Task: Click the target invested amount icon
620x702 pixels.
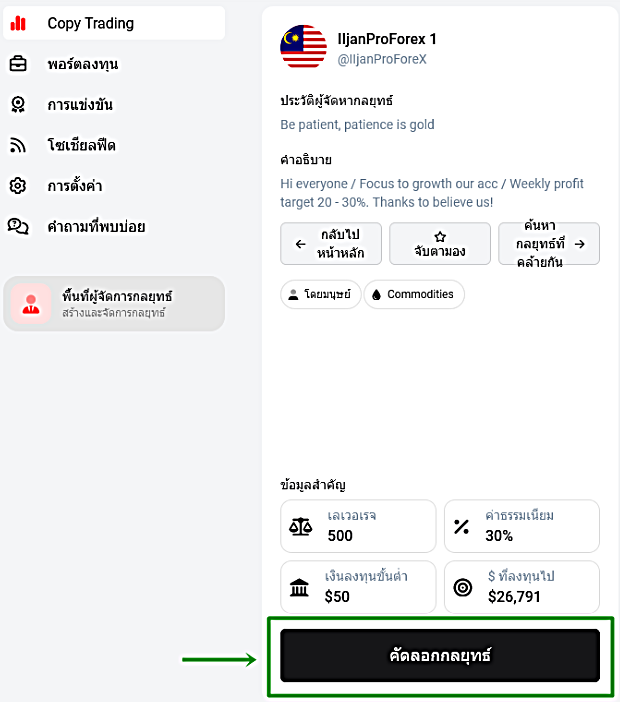Action: point(463,587)
